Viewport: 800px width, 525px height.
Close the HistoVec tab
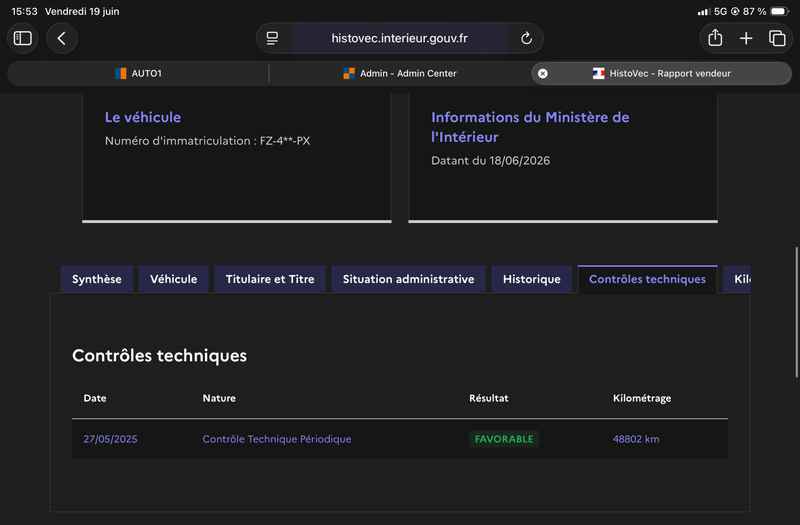click(543, 73)
